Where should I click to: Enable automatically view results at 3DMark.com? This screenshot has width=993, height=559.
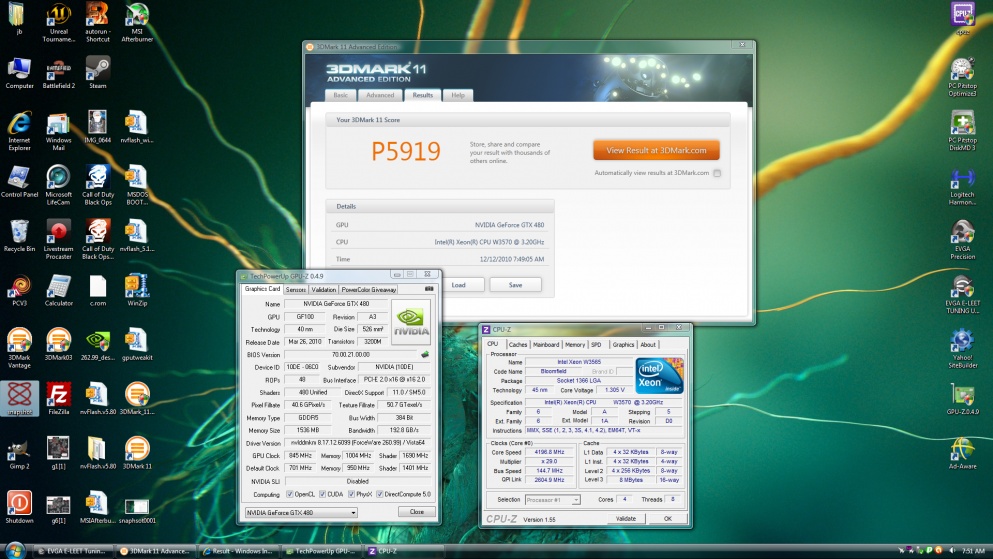pyautogui.click(x=717, y=173)
